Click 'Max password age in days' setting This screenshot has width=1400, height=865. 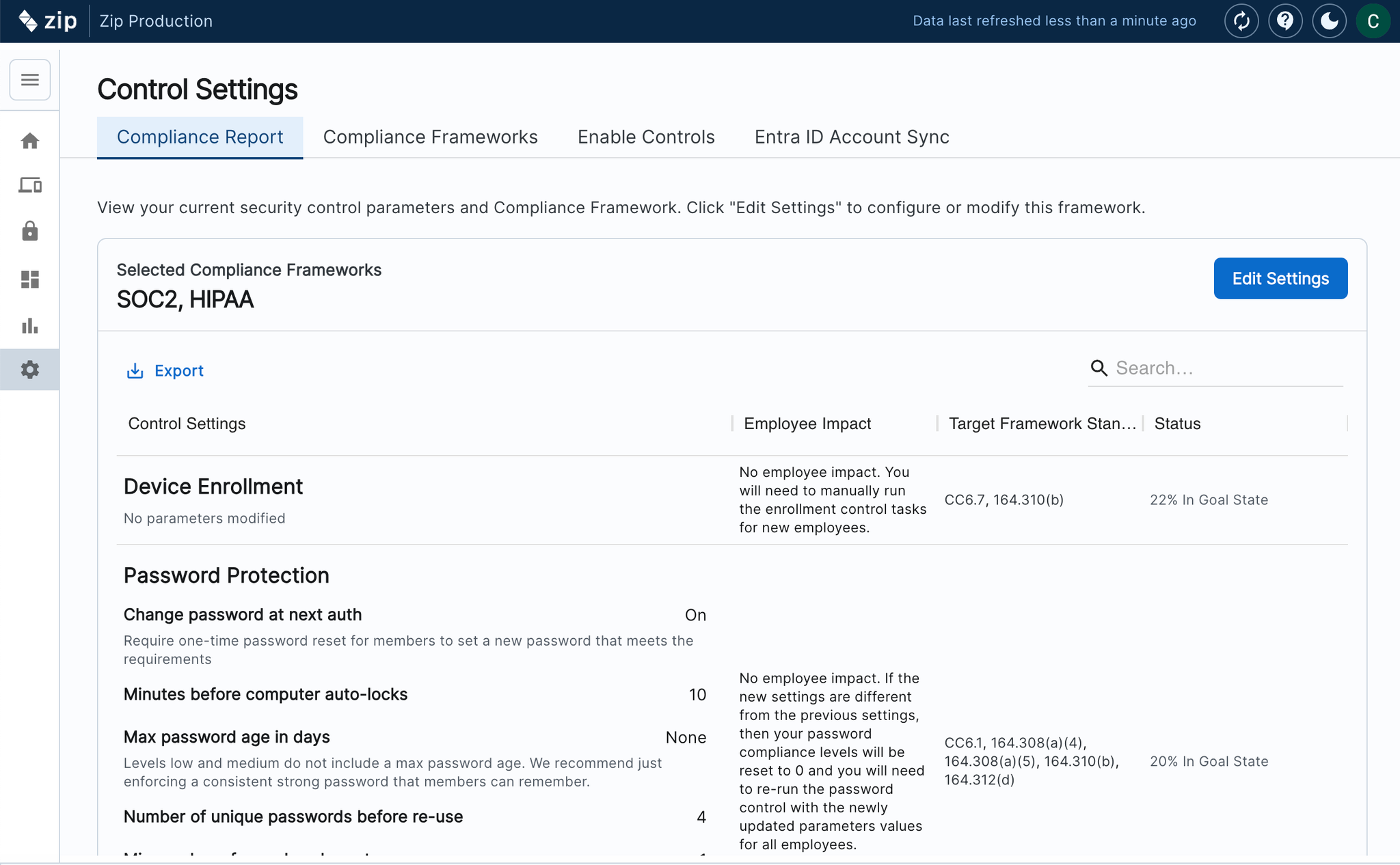[x=226, y=737]
